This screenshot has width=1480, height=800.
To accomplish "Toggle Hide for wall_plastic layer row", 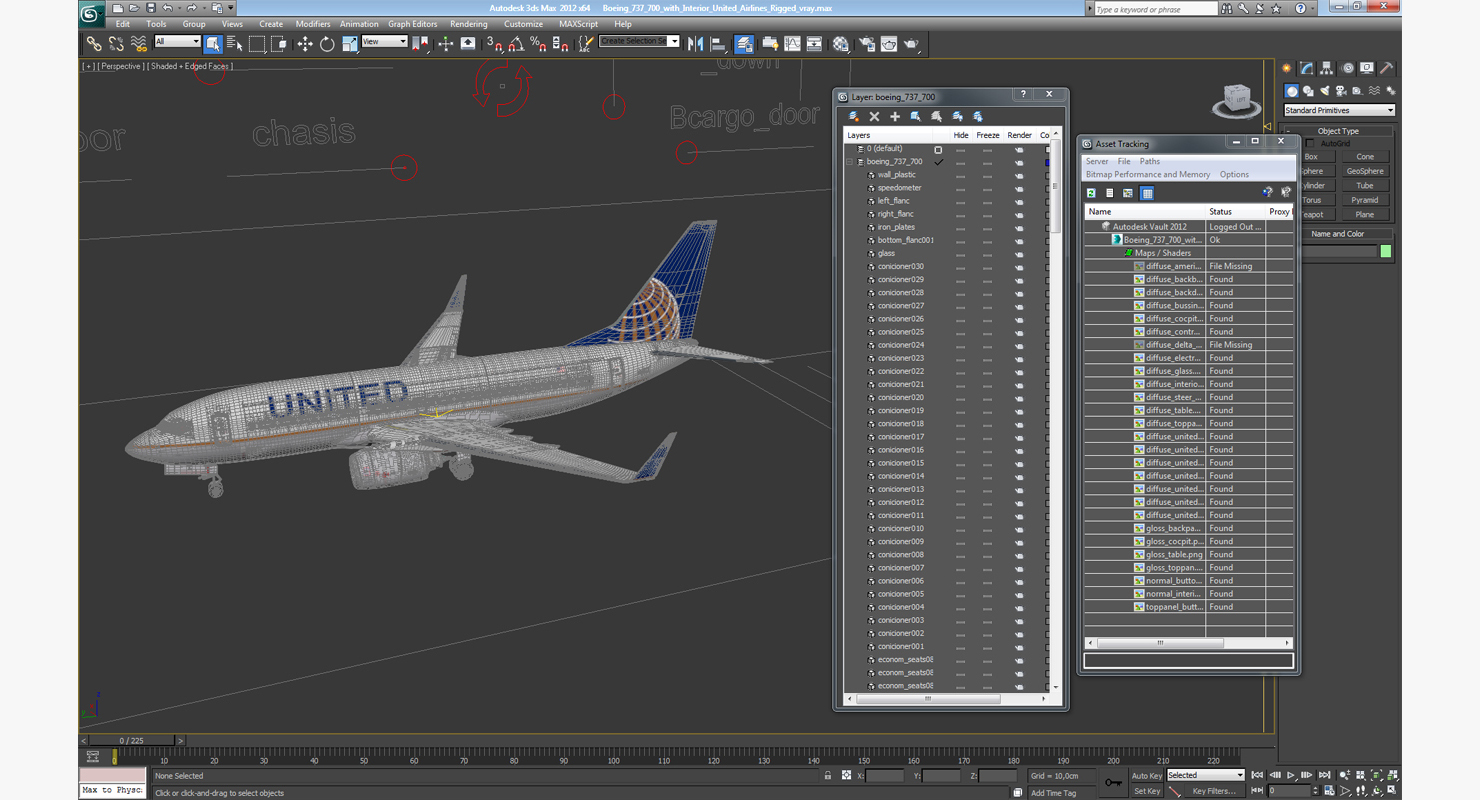I will click(x=961, y=175).
